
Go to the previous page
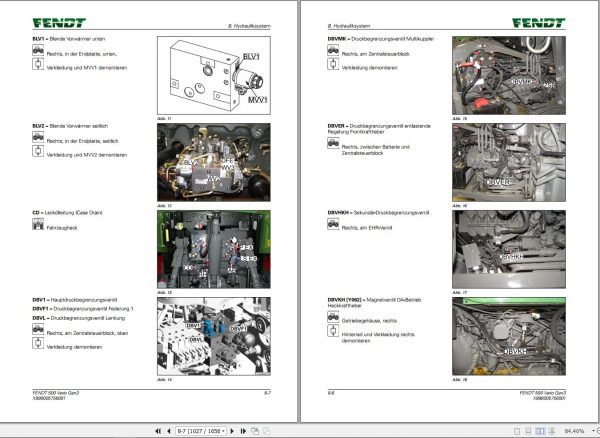pos(168,431)
